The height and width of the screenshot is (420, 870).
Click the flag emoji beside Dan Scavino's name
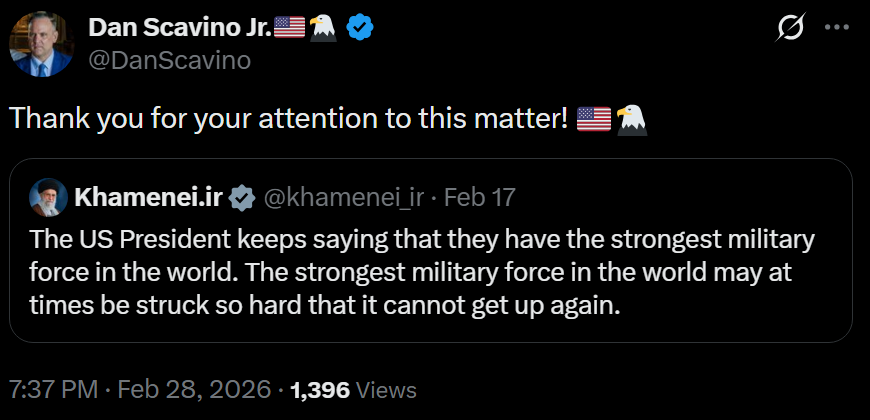(x=288, y=28)
